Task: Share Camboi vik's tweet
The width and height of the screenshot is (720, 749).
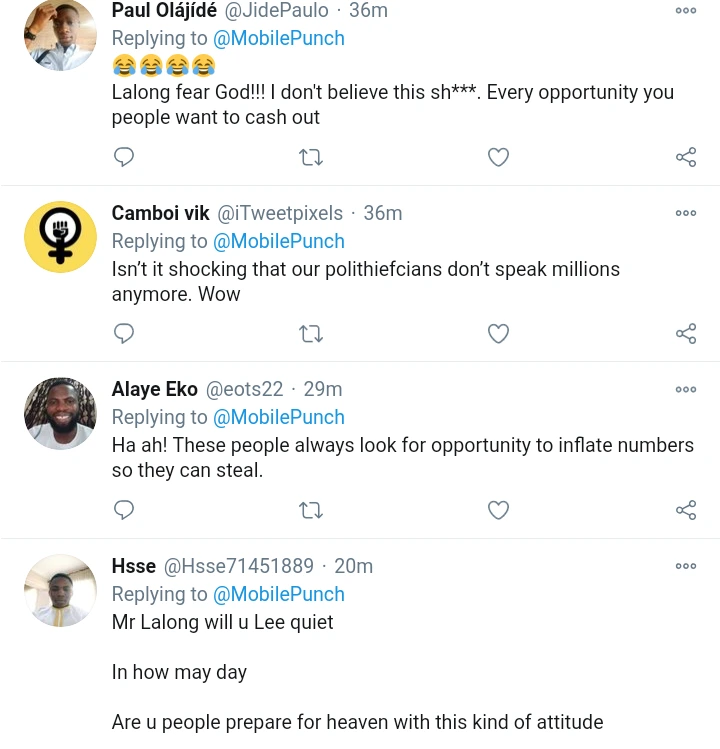Action: 686,333
